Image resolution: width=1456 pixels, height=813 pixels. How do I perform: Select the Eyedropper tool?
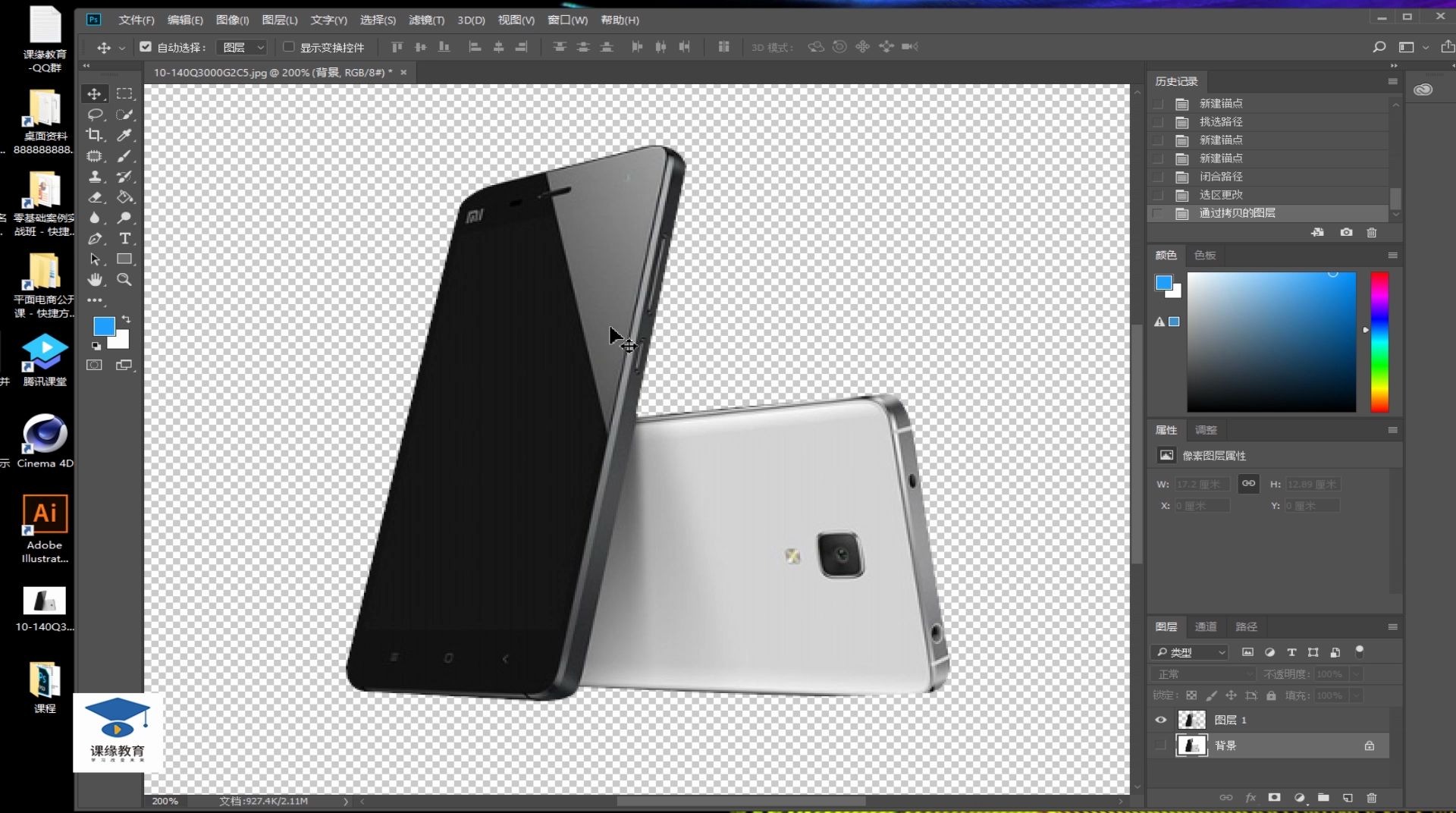tap(124, 135)
